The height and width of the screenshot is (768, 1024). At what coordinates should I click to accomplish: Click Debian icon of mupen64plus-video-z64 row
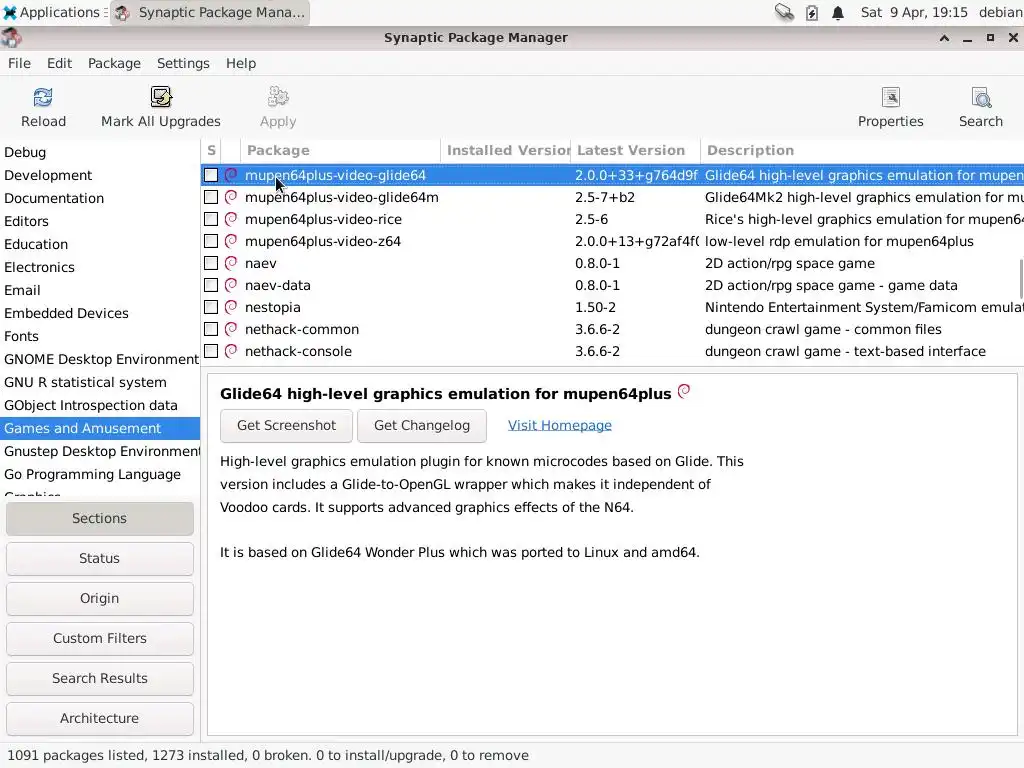(x=231, y=241)
